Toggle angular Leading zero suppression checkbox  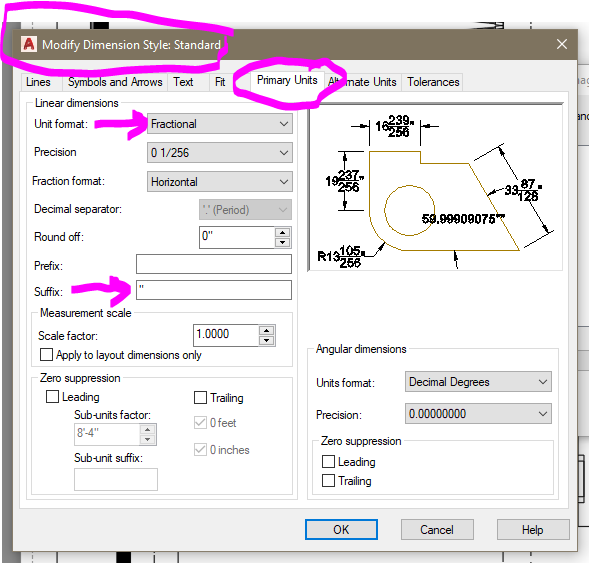point(328,461)
